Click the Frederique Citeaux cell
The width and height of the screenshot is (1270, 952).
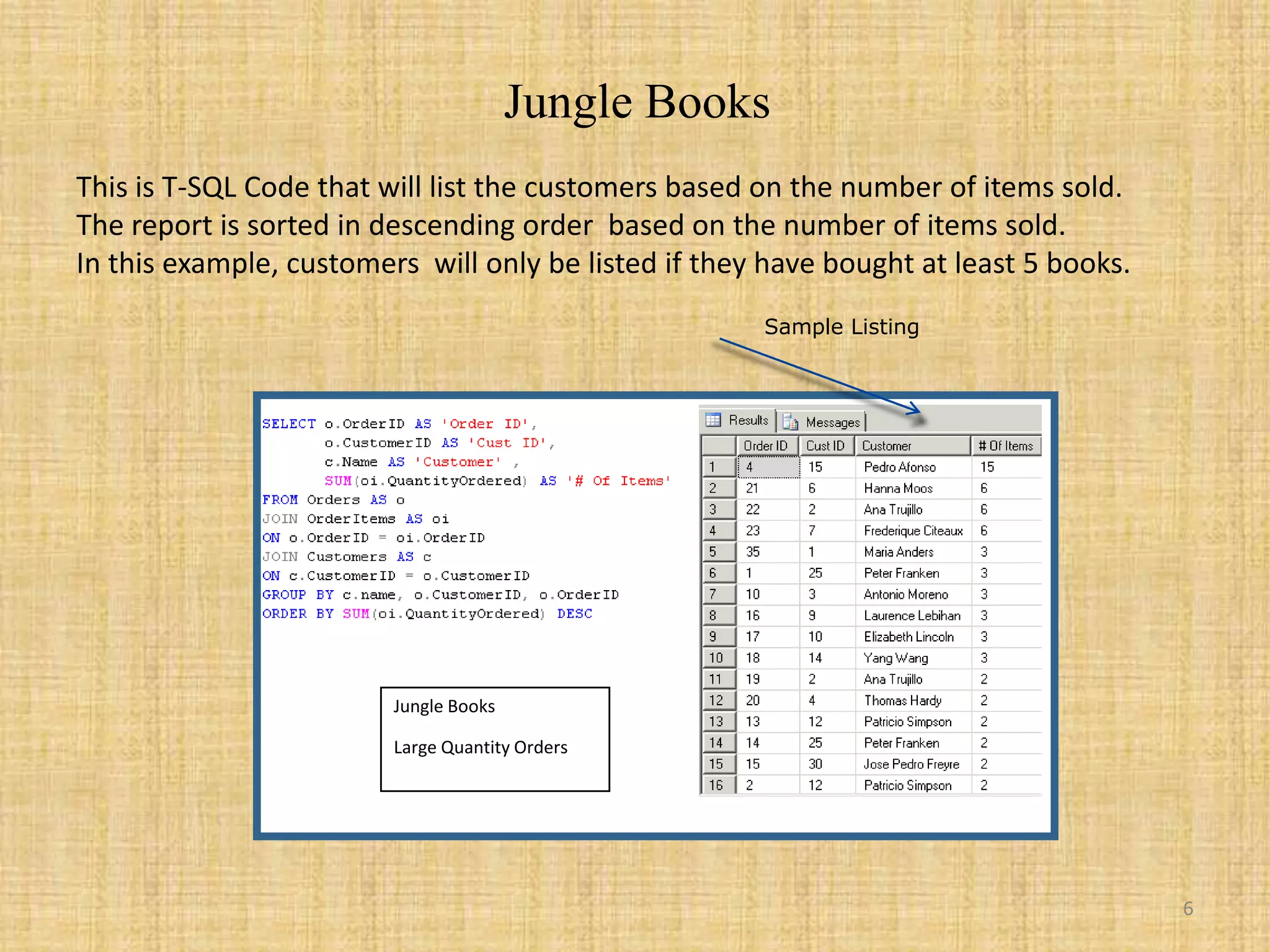[913, 531]
